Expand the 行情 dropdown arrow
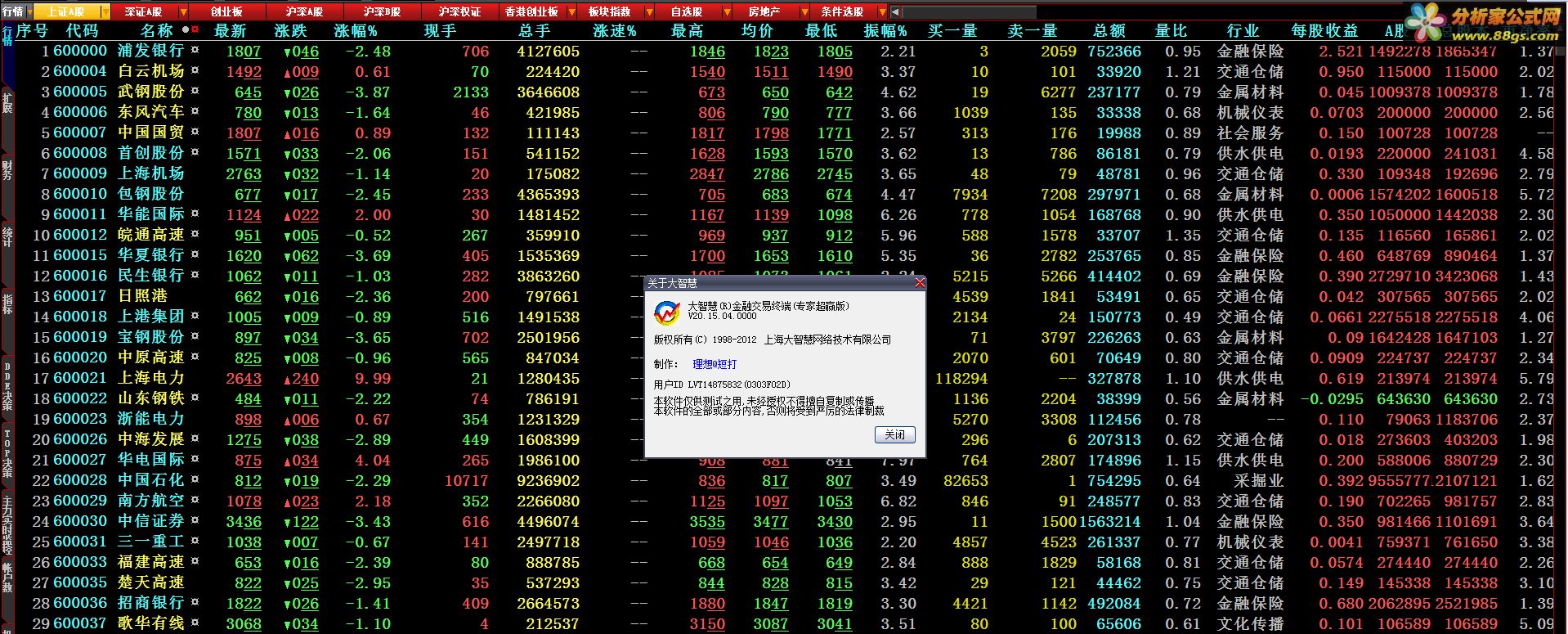The height and width of the screenshot is (634, 1568). coord(29,11)
